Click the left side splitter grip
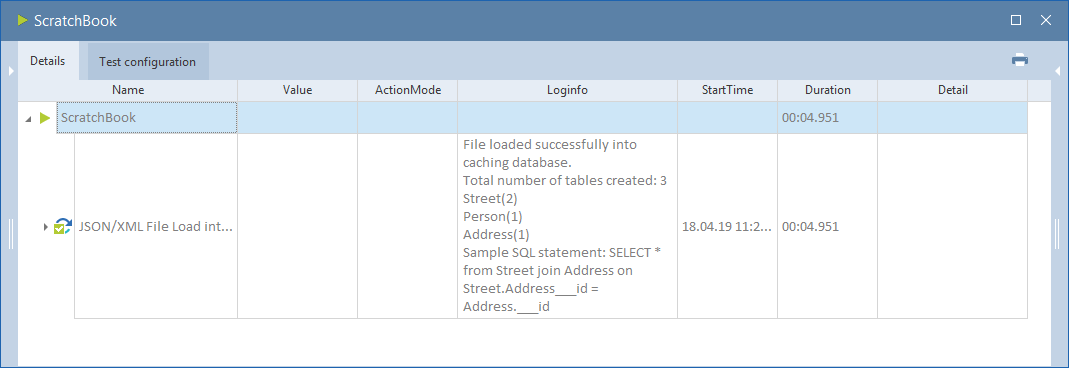Viewport: 1069px width, 368px height. point(11,234)
